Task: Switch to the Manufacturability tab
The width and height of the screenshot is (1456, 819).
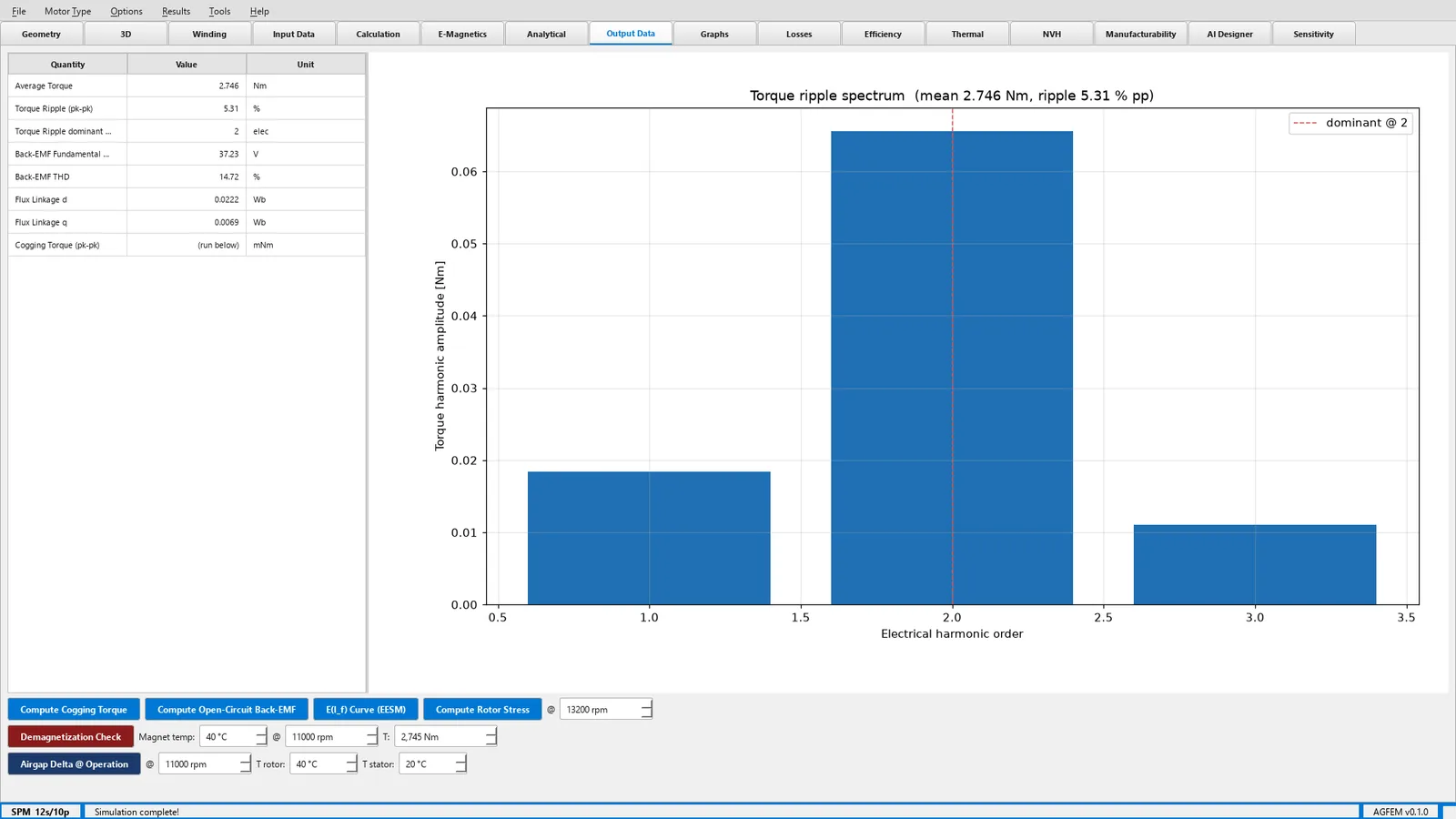Action: point(1140,34)
